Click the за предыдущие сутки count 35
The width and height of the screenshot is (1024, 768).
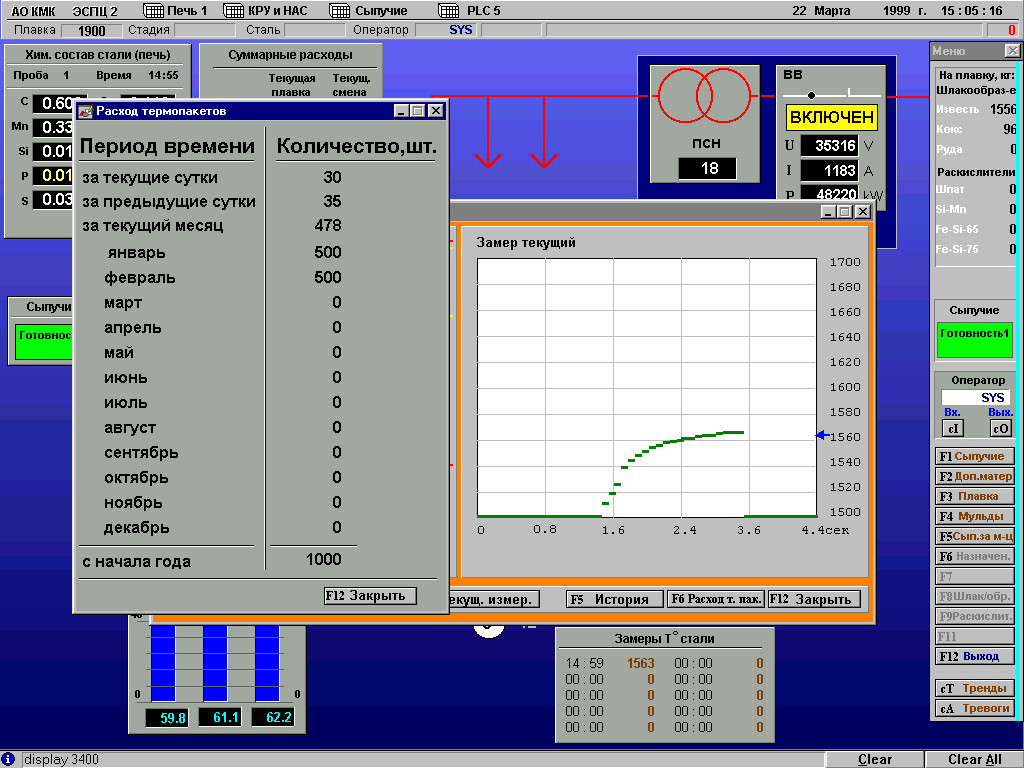point(332,201)
